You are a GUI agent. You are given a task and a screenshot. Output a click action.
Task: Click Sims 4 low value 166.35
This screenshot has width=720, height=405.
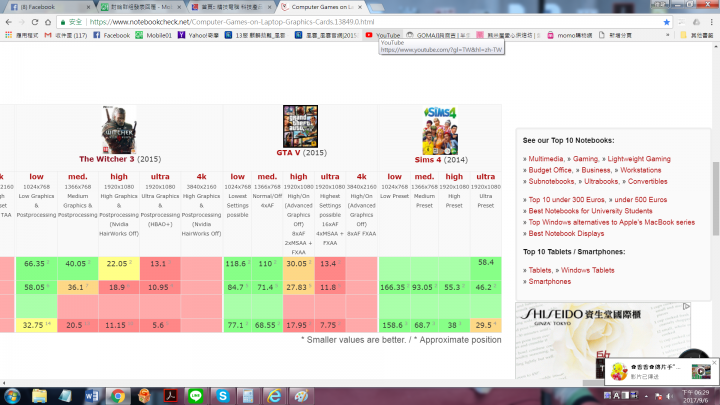394,287
